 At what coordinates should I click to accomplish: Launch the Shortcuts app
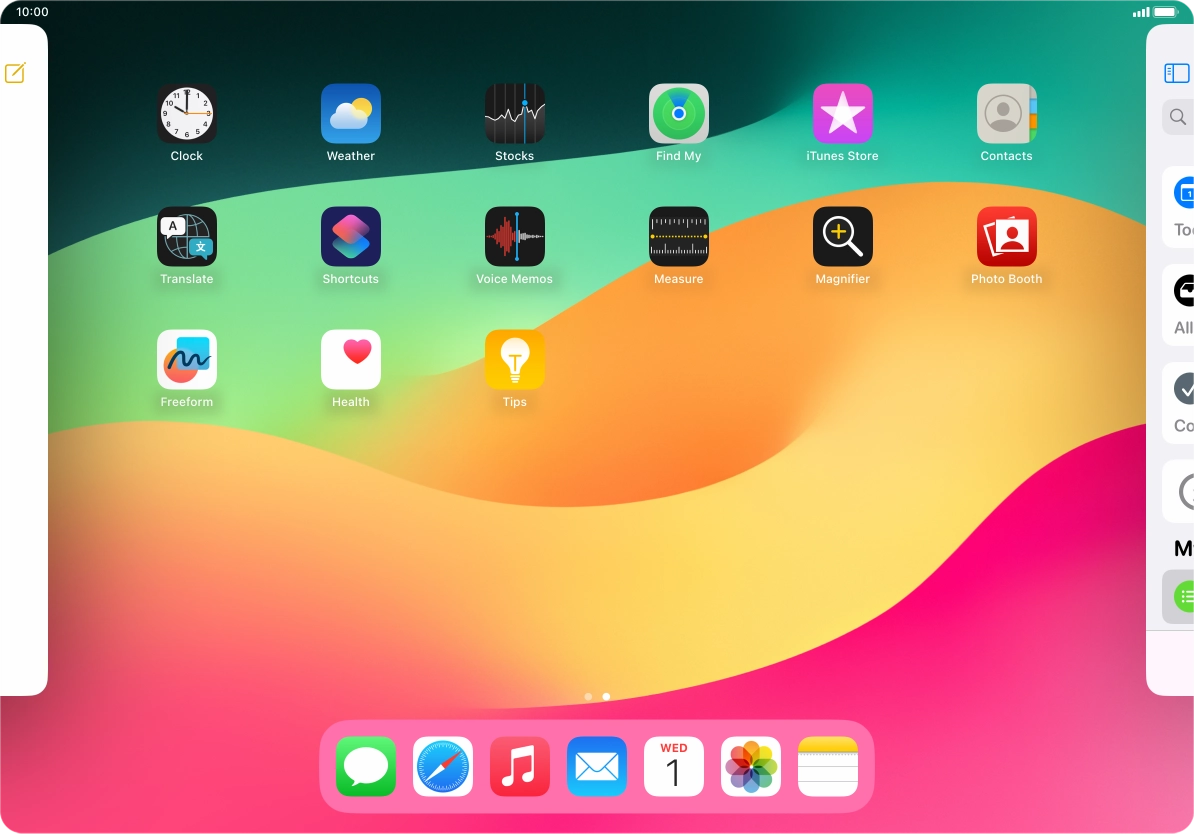351,237
